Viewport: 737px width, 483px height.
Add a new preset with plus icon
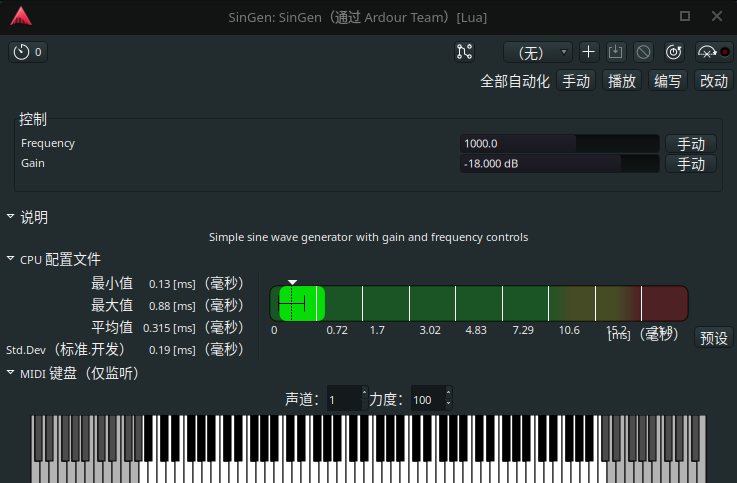pyautogui.click(x=588, y=52)
